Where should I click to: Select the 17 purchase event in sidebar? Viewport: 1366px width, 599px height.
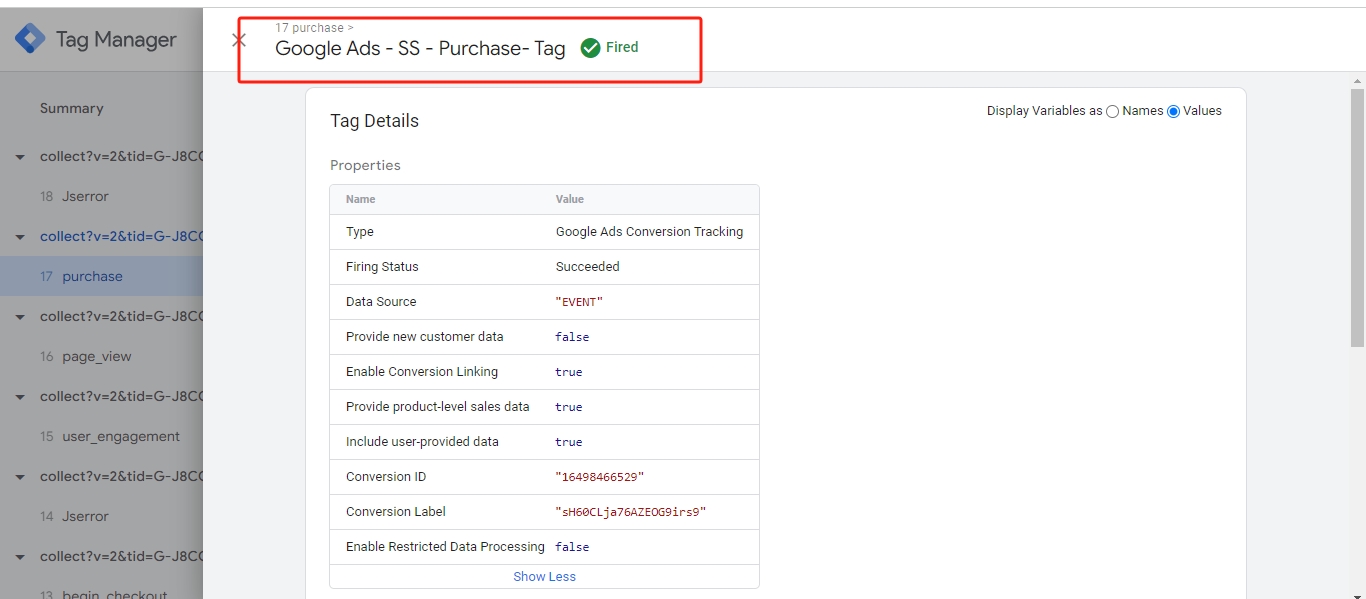coord(101,277)
